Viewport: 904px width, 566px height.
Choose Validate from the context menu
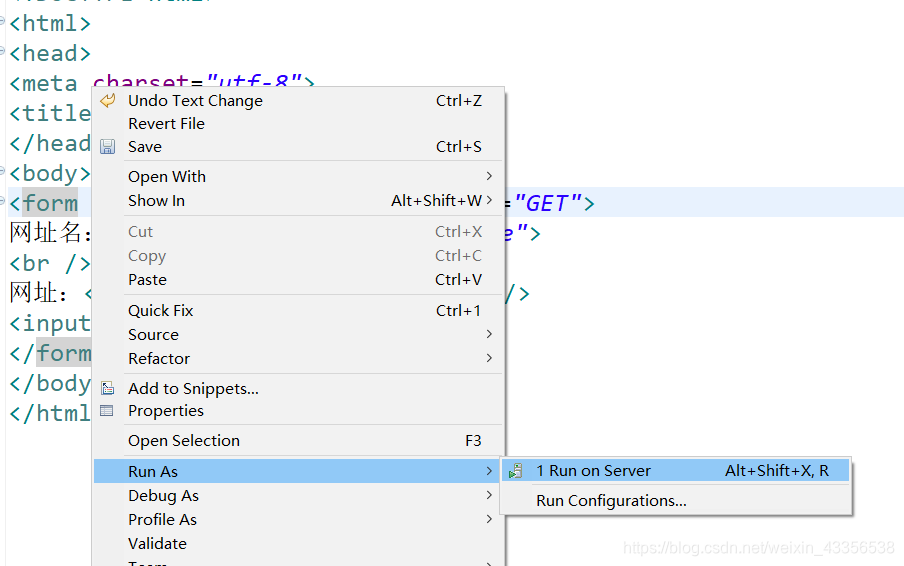pos(299,544)
